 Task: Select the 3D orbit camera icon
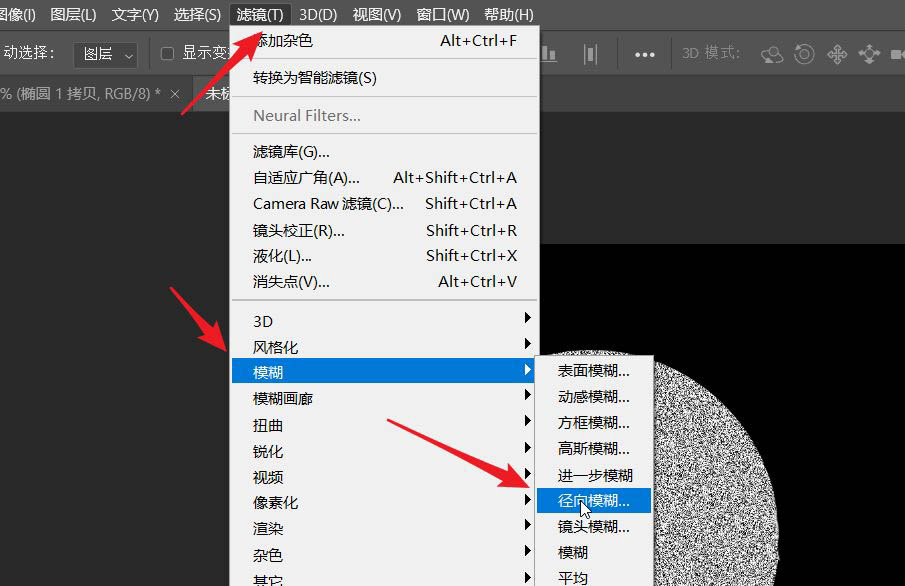coord(772,54)
